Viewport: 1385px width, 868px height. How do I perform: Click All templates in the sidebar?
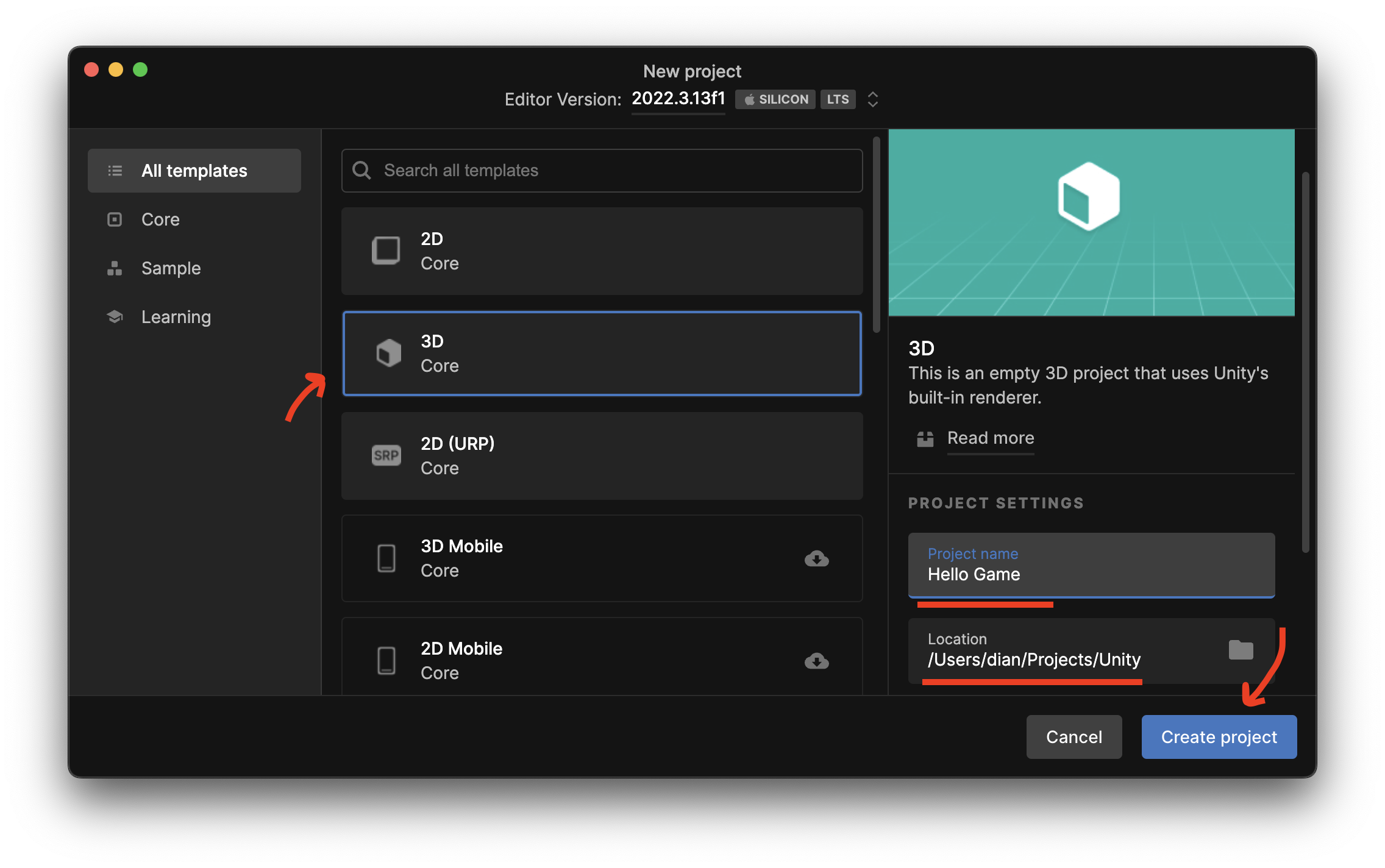click(194, 170)
